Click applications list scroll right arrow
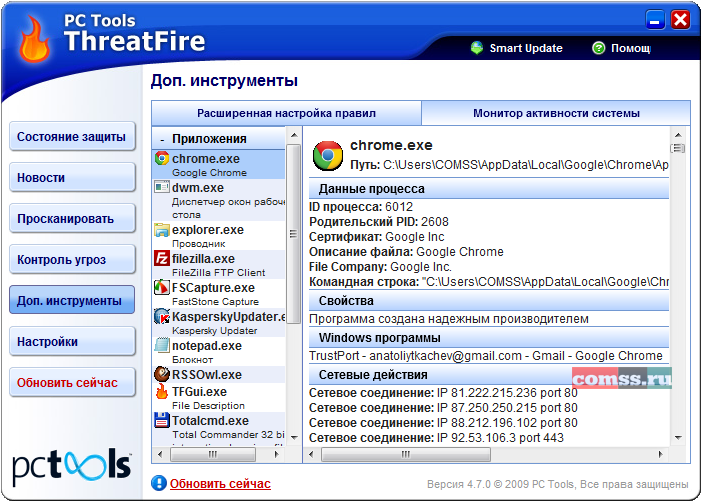Viewport: 702px width, 502px height. click(277, 455)
